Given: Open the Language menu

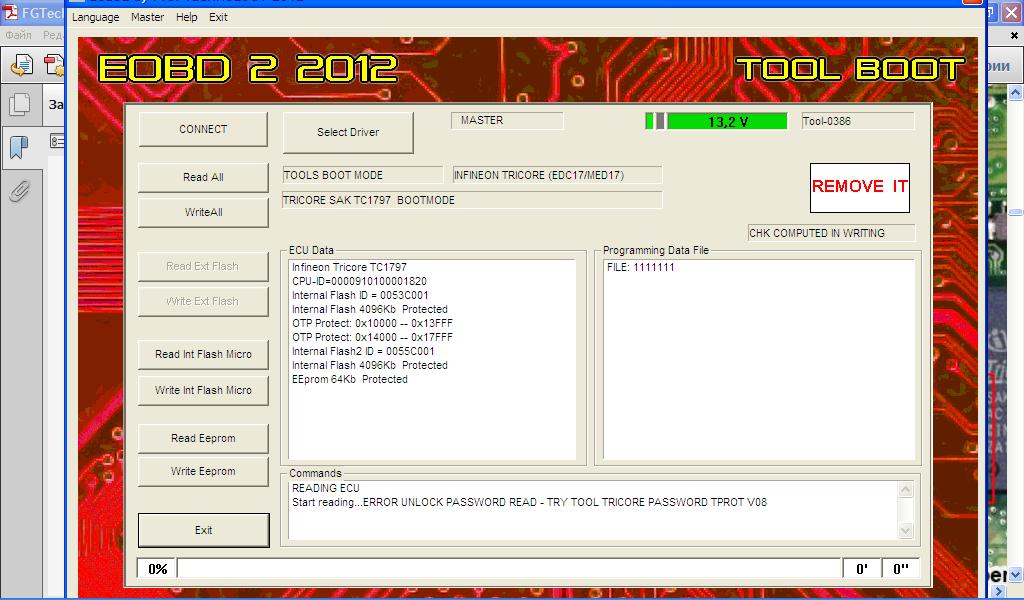Looking at the screenshot, I should point(95,17).
